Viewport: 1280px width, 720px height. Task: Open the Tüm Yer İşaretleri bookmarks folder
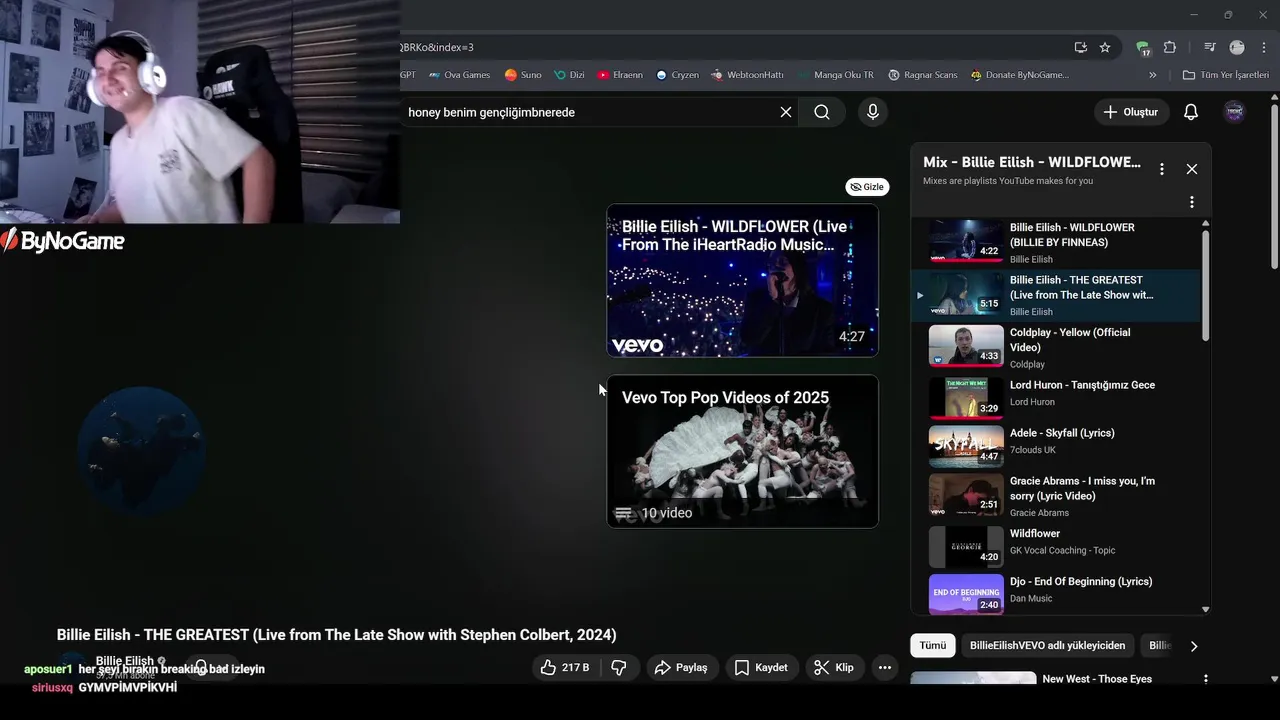(1225, 75)
